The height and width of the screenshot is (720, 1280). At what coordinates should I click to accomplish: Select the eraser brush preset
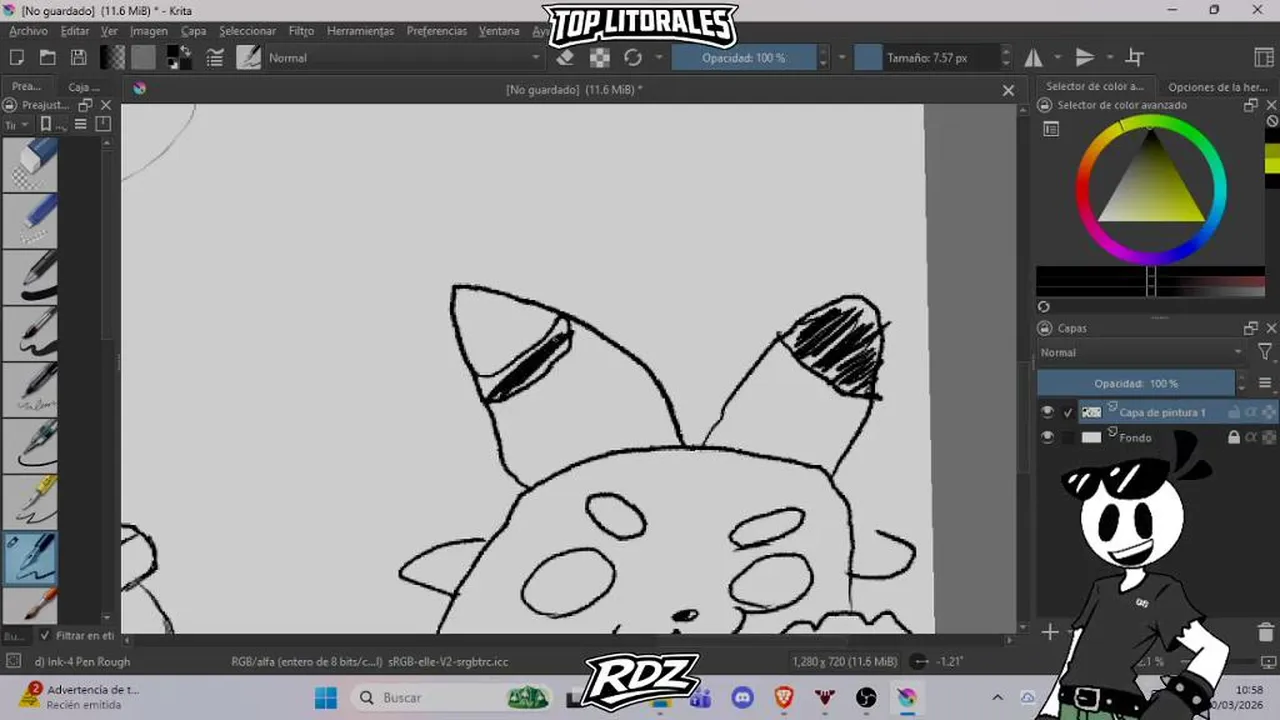coord(30,165)
